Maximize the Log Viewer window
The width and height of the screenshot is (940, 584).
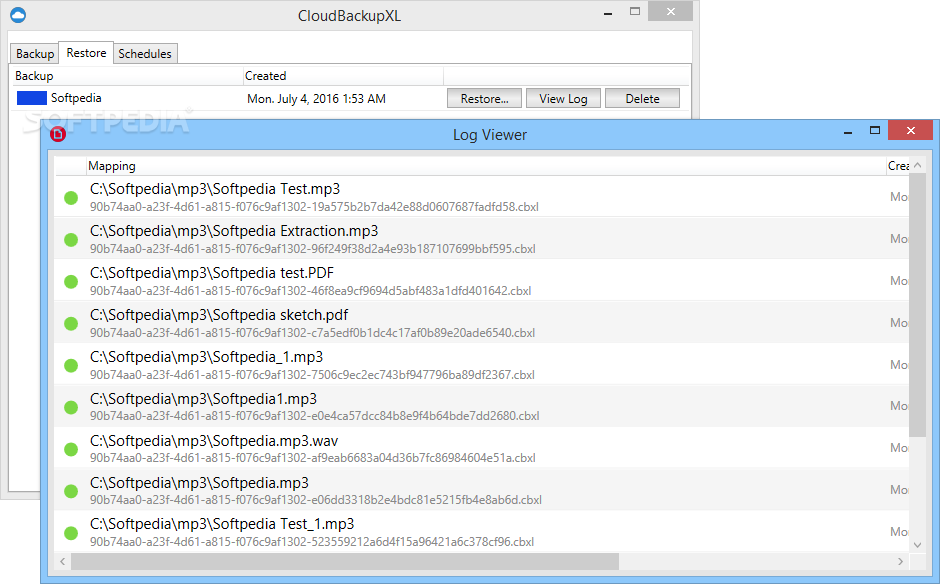[875, 130]
